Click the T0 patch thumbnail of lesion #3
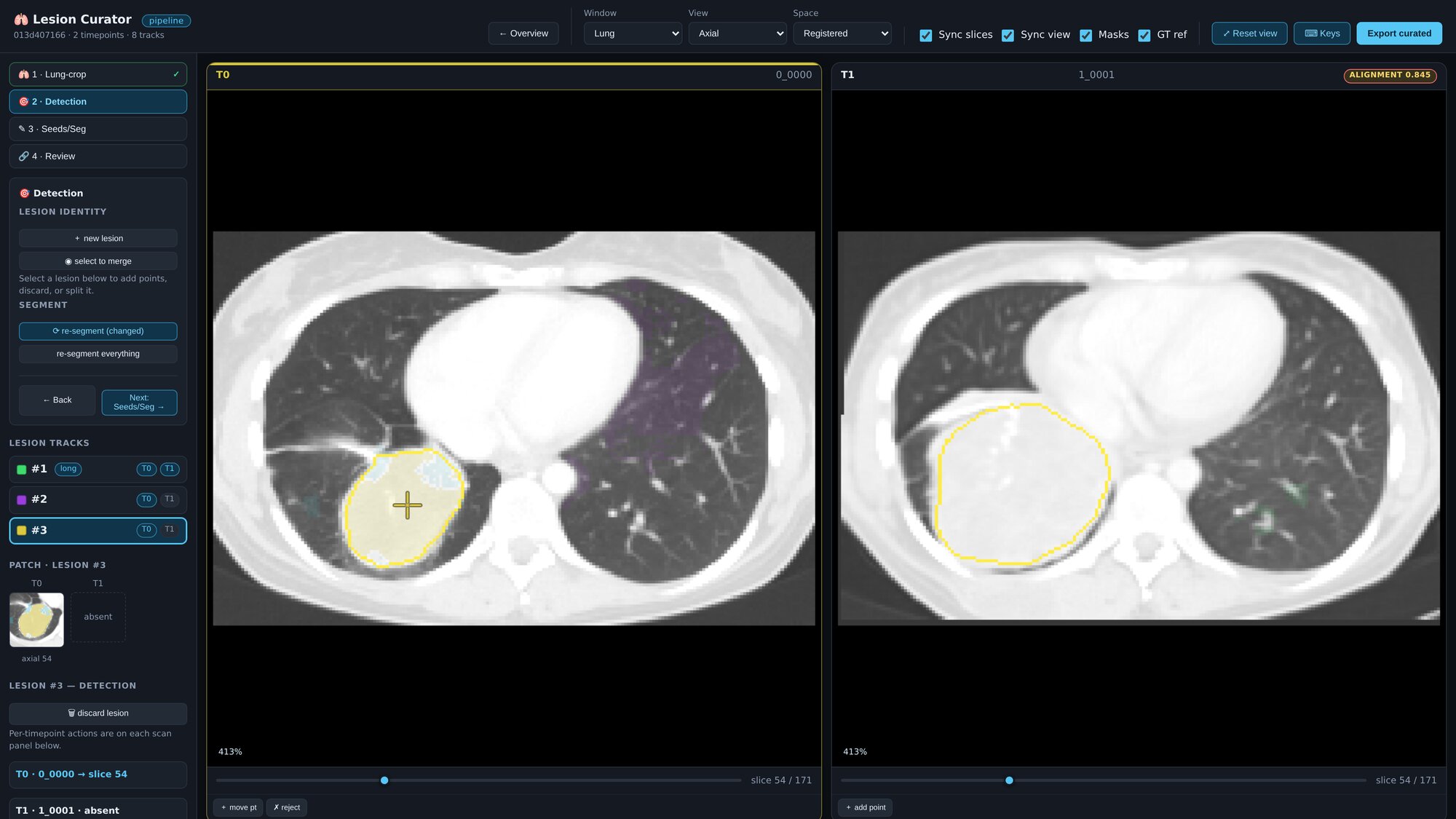 36,620
